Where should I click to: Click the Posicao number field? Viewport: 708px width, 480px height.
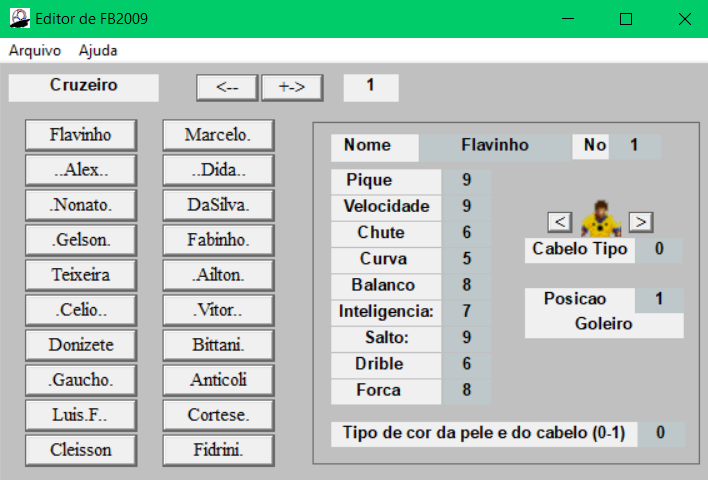[659, 299]
